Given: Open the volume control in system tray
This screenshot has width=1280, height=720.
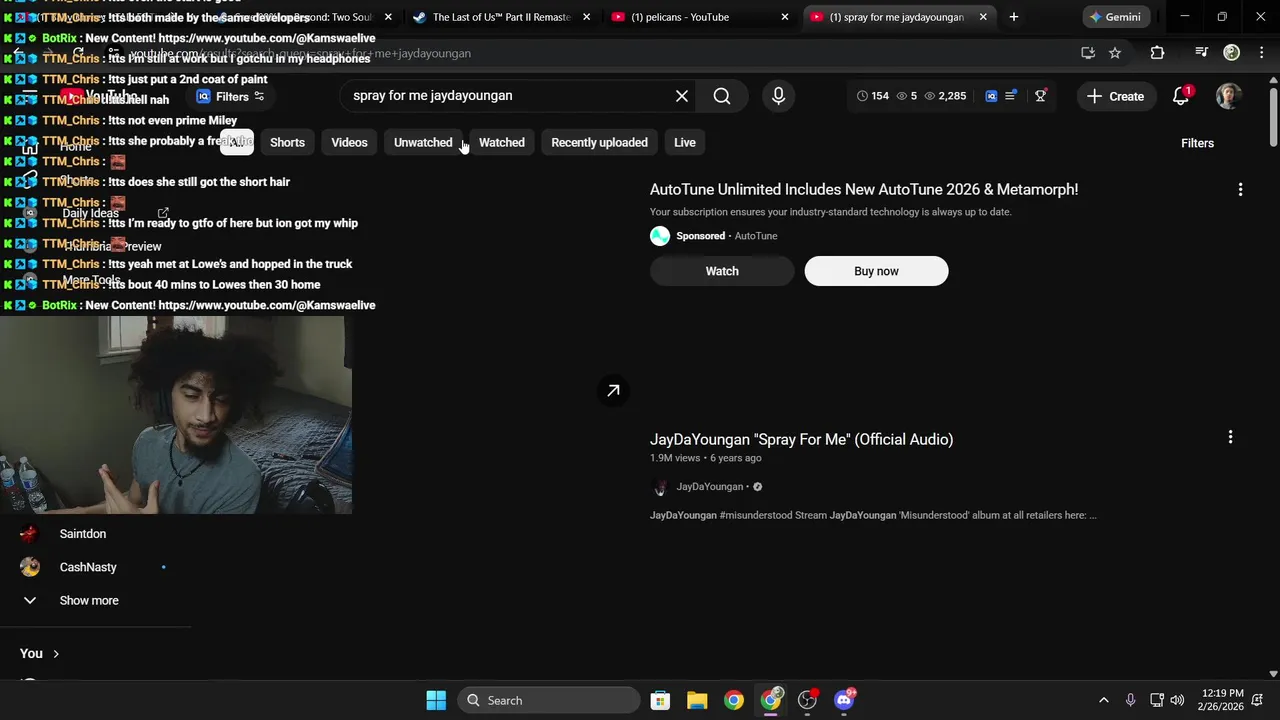Looking at the screenshot, I should pos(1177,700).
